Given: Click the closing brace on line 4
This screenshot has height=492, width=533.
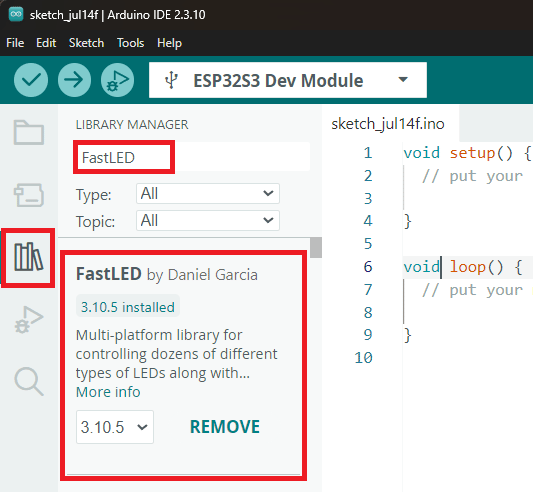Looking at the screenshot, I should (408, 222).
